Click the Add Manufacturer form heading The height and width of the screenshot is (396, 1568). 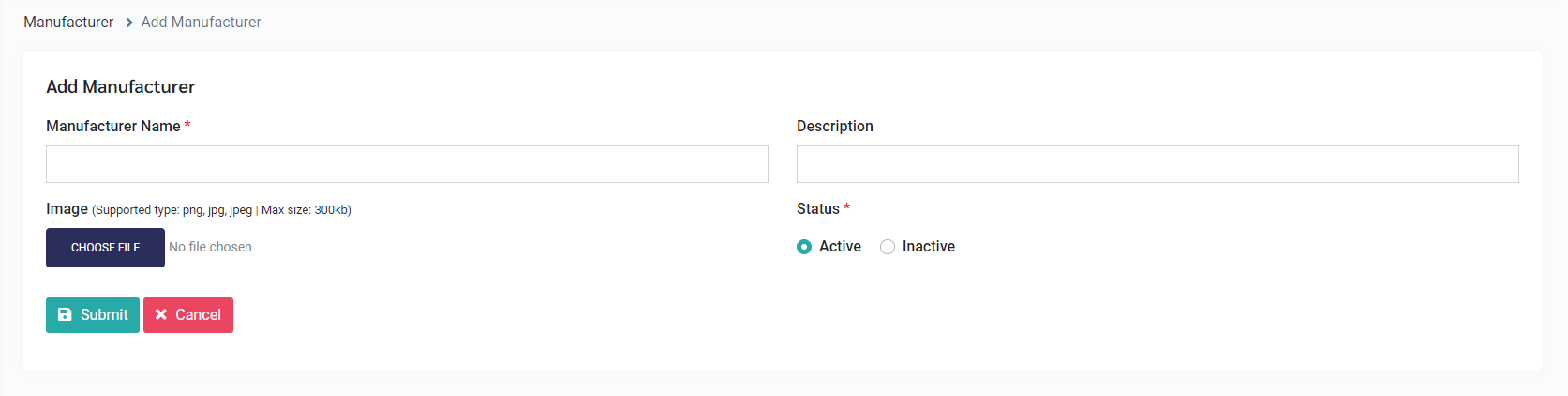click(121, 86)
